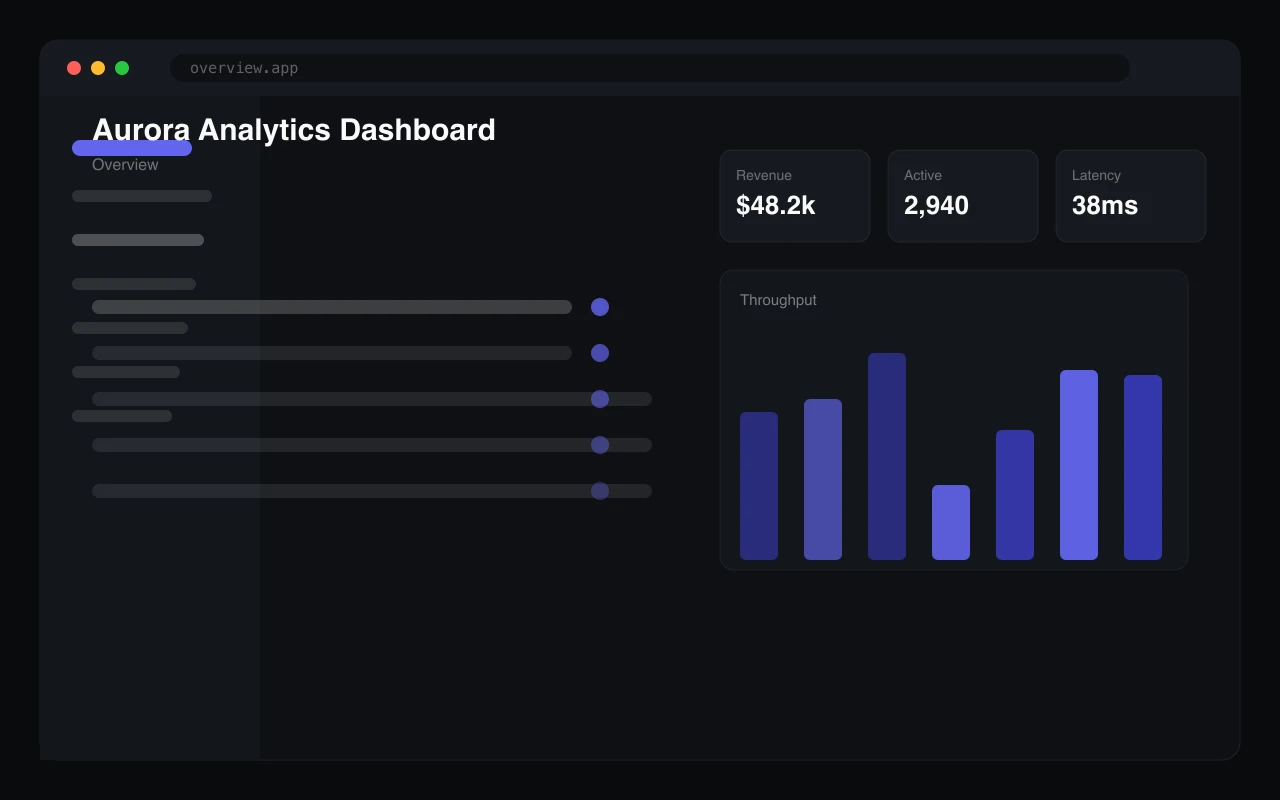Image resolution: width=1280 pixels, height=800 pixels.
Task: Open the Revenue $48.2k card
Action: [x=795, y=196]
